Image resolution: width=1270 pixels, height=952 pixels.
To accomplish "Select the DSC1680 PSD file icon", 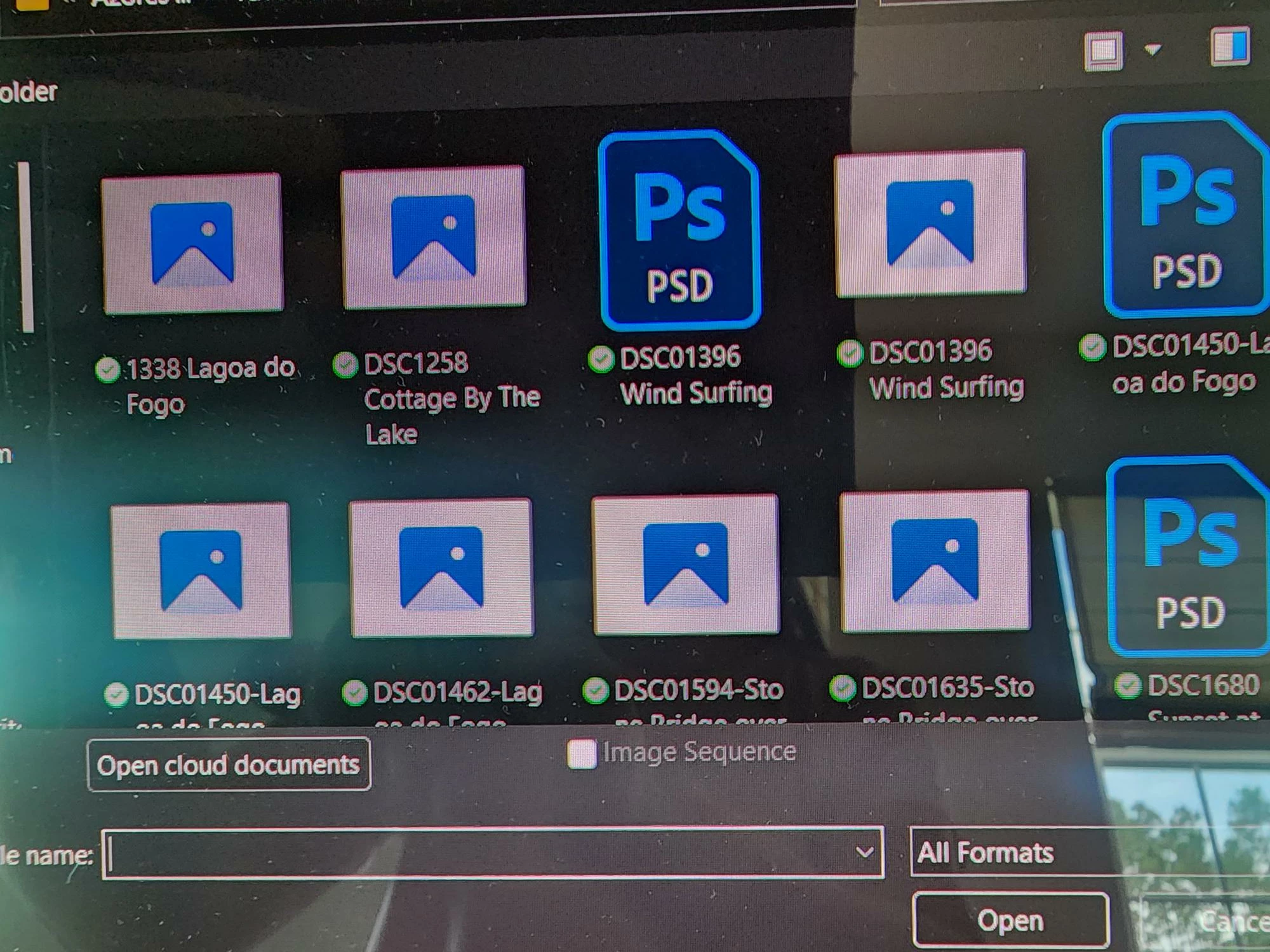I will [x=1189, y=559].
